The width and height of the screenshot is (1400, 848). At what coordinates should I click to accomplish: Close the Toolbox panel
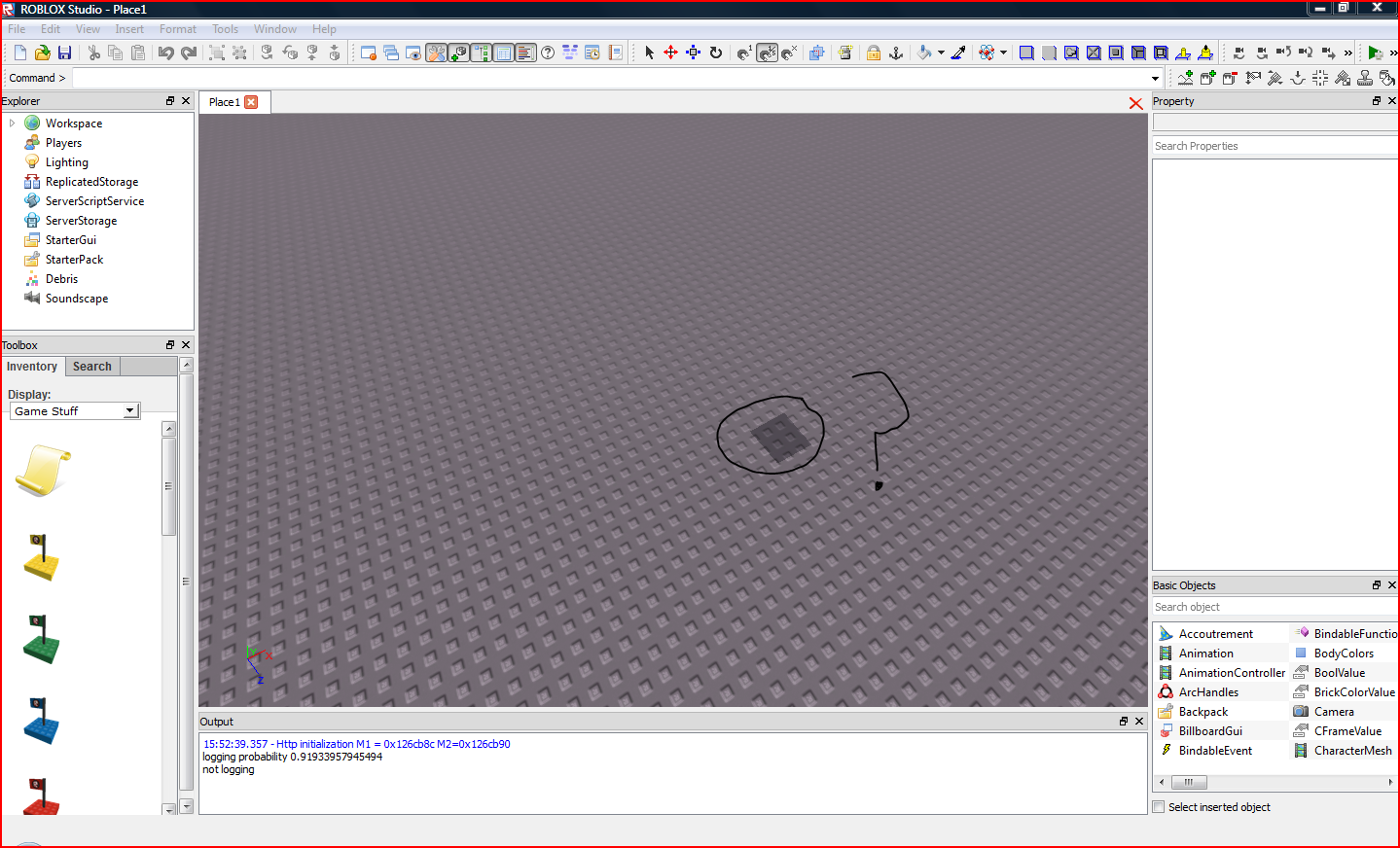coord(186,345)
